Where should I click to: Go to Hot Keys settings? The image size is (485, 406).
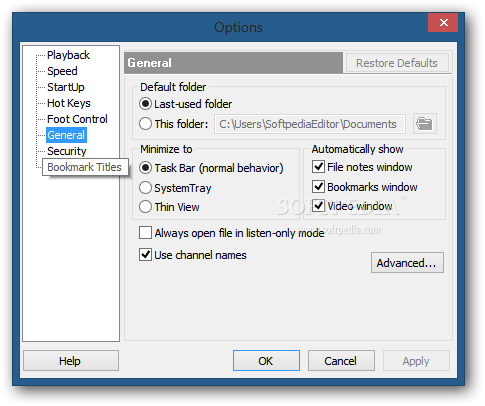pyautogui.click(x=69, y=103)
